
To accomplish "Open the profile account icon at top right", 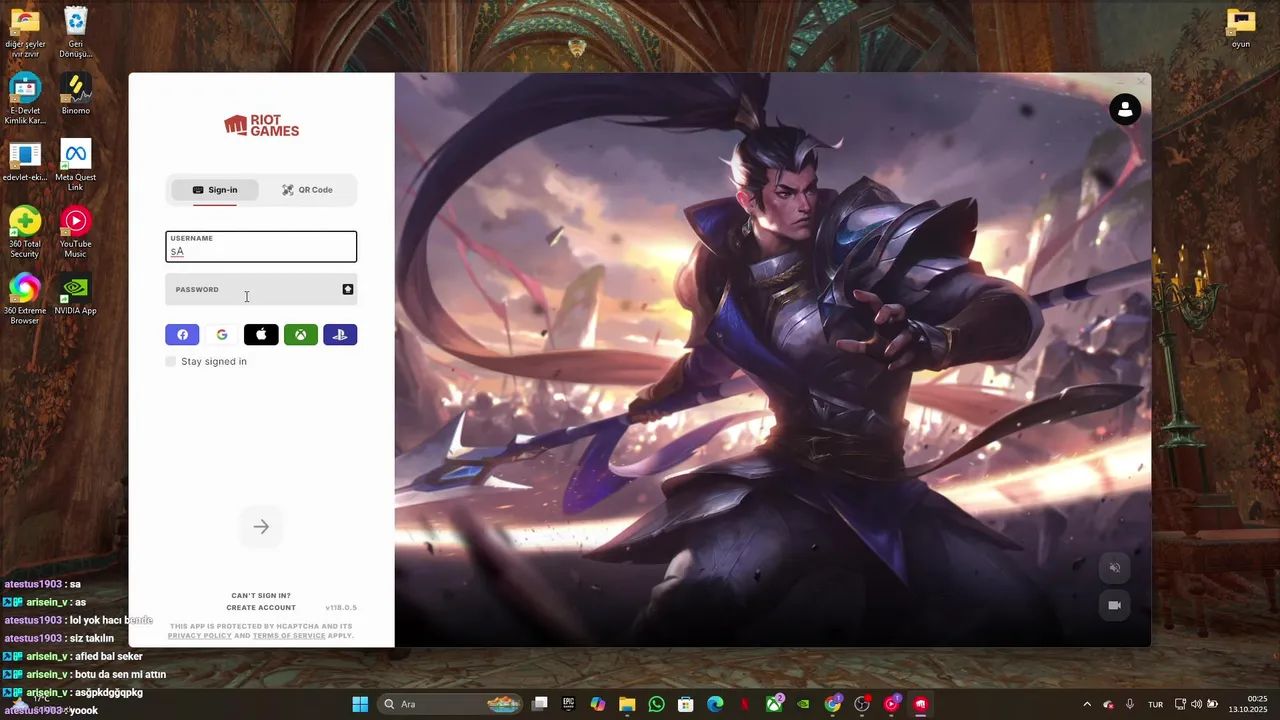I will coord(1125,109).
